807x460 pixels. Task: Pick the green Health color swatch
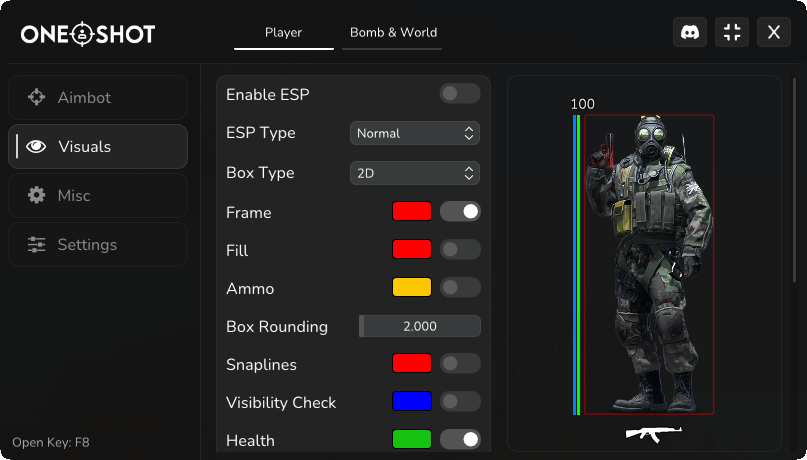click(x=412, y=439)
